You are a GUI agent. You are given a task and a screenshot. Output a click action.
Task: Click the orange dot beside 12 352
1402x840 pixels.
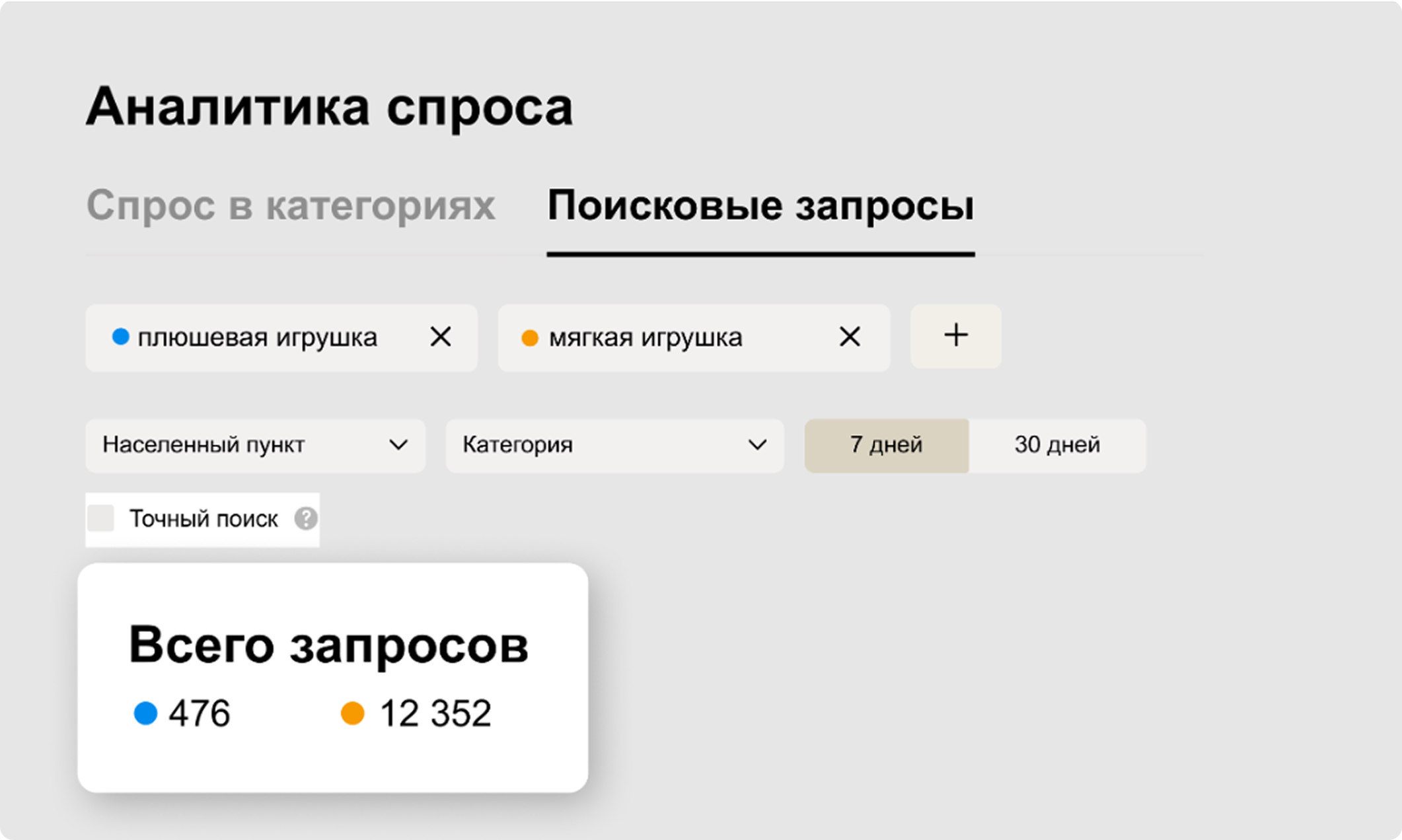(353, 713)
